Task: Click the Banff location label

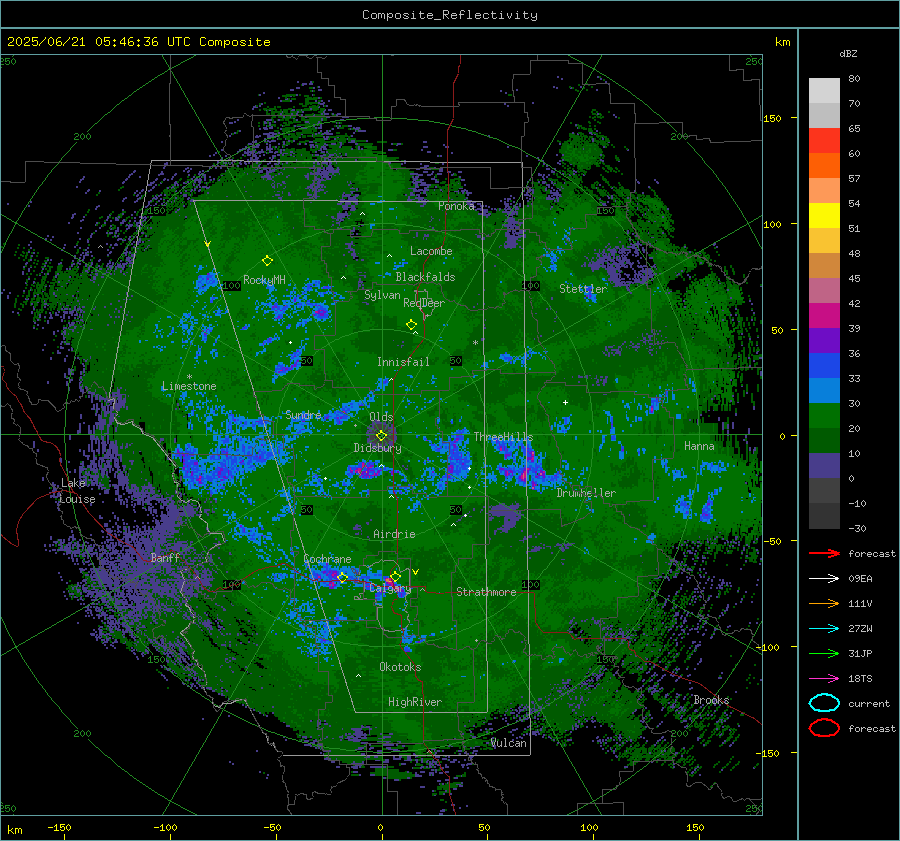Action: (165, 557)
